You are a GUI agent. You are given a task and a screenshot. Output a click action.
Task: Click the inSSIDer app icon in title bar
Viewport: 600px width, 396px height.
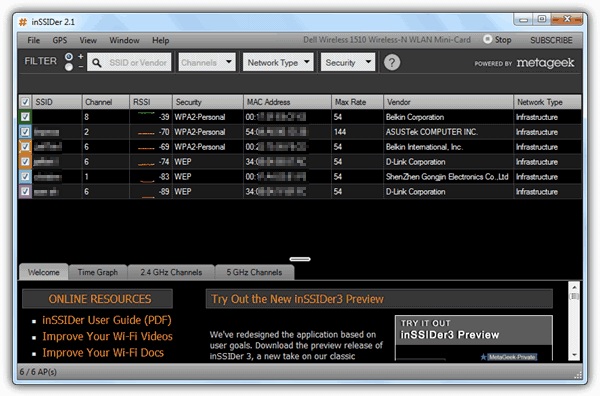(x=23, y=22)
